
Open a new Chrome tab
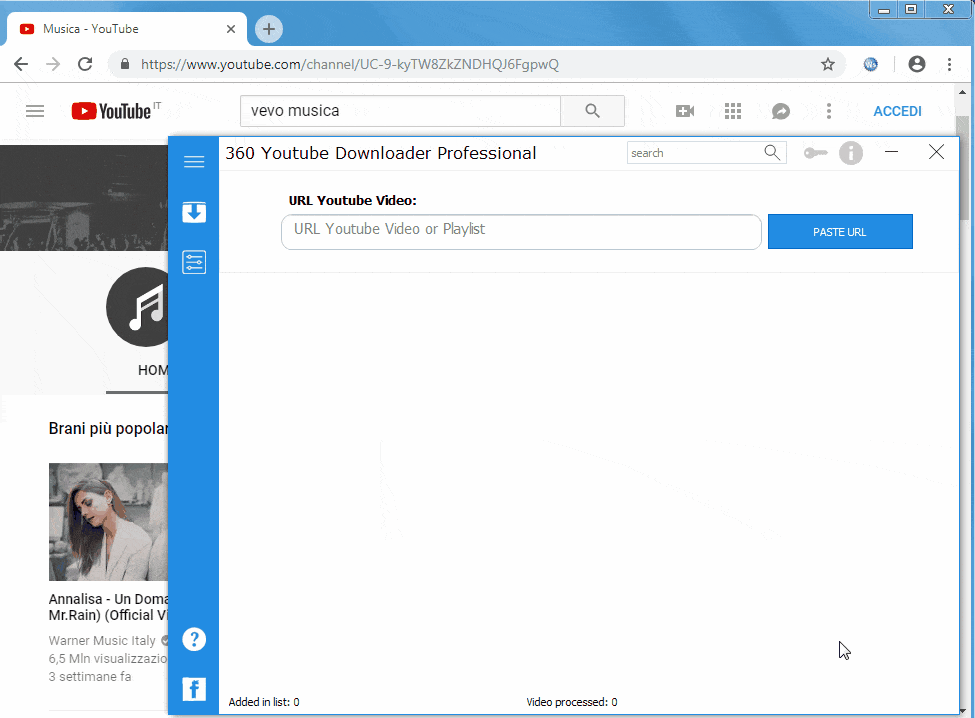[269, 29]
